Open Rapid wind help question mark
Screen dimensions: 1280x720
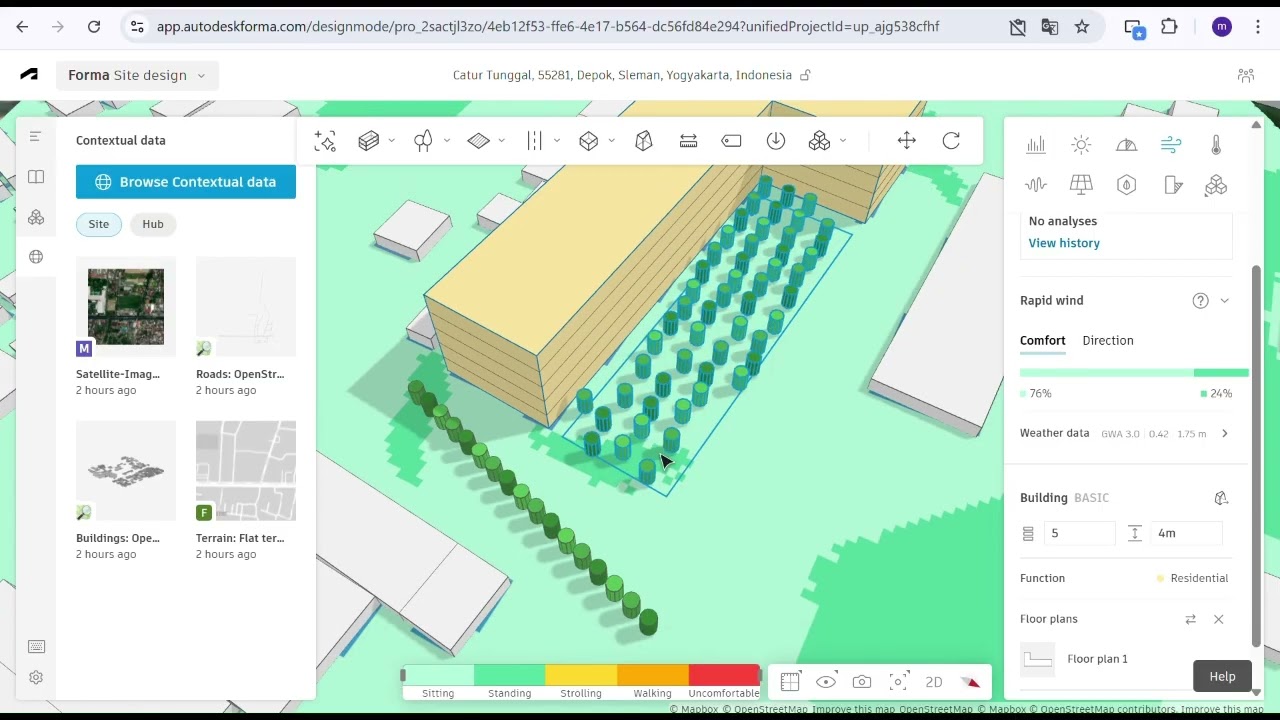point(1200,301)
